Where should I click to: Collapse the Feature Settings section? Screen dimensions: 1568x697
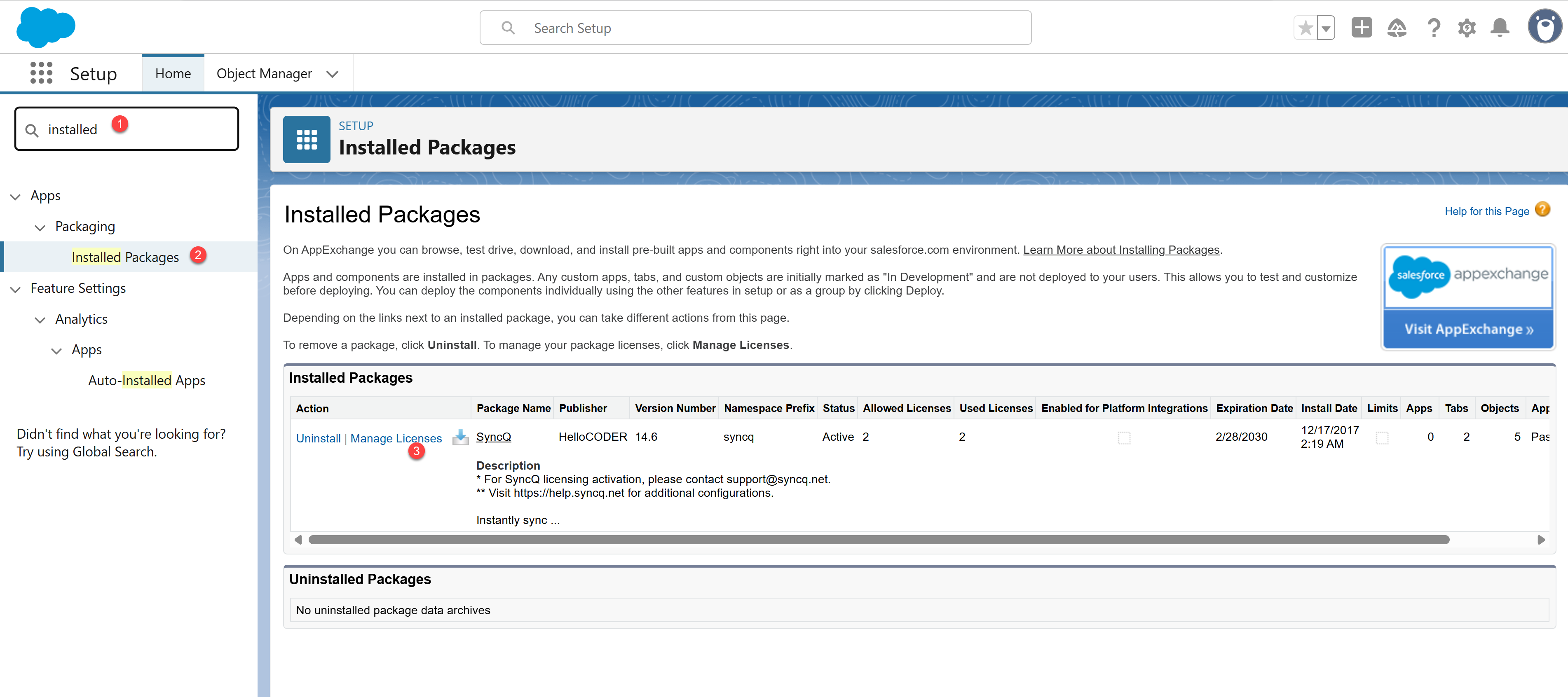point(16,289)
